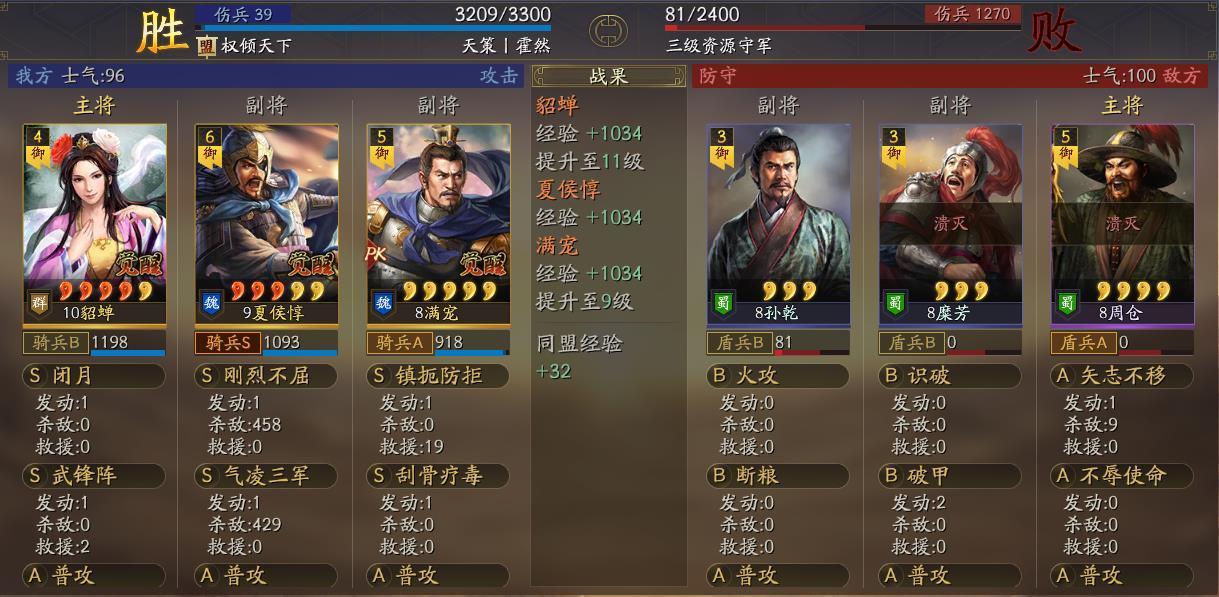Click the PK mark on 满宠's card
Screen dimensions: 1219x597
point(375,254)
